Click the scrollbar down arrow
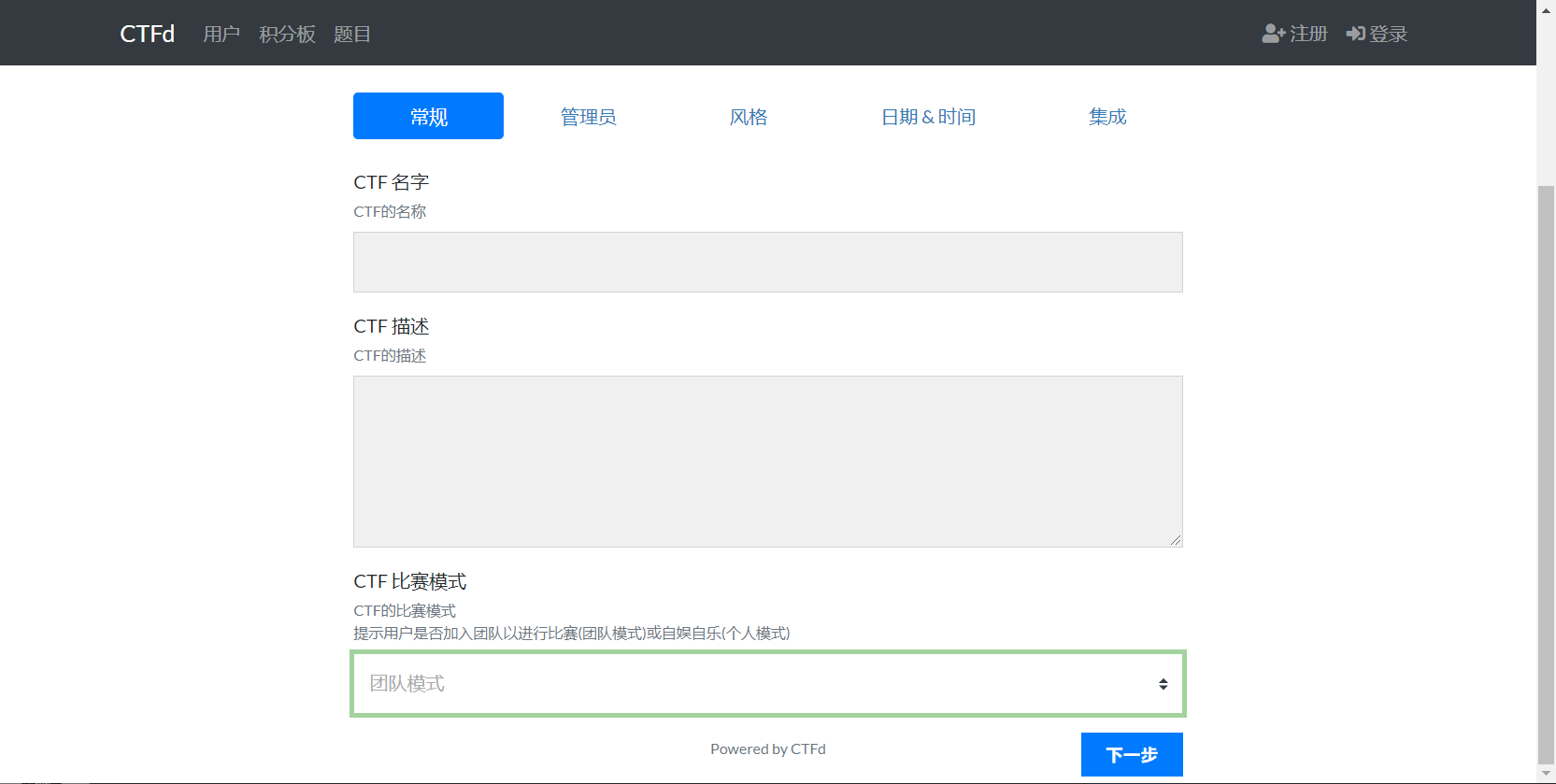 (x=1546, y=775)
